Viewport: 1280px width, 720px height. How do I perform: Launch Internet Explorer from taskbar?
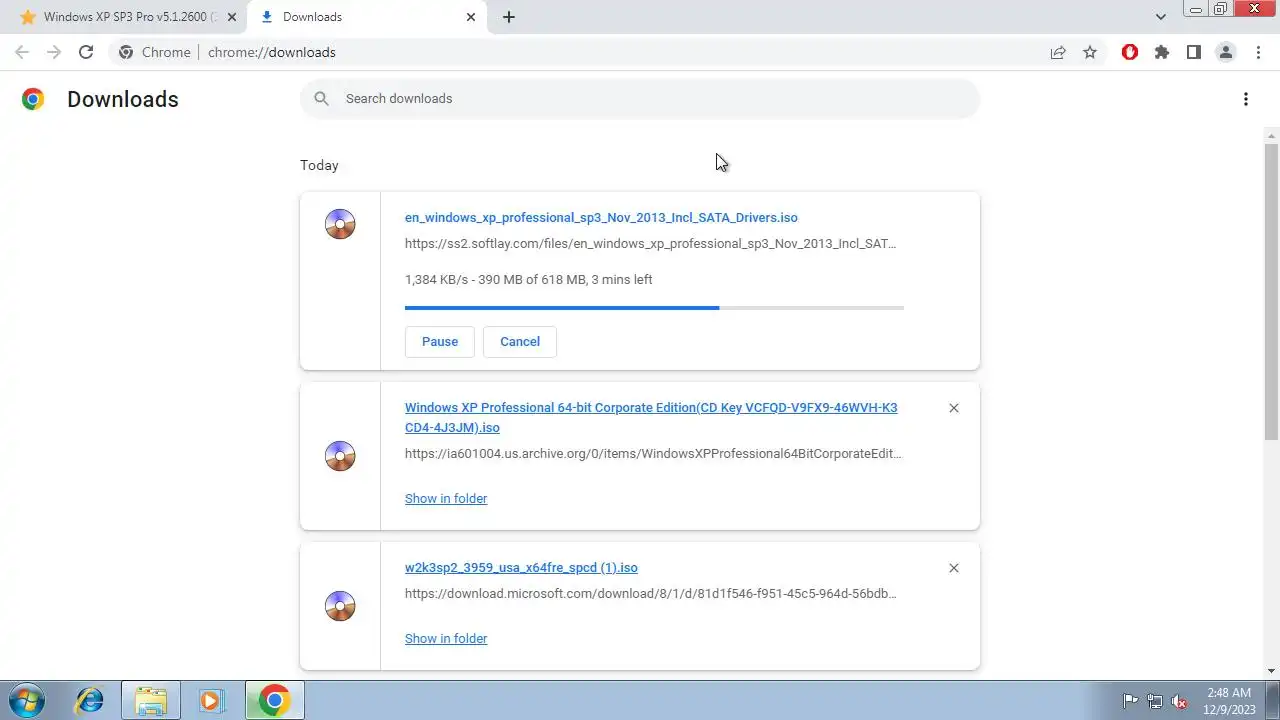pyautogui.click(x=90, y=700)
